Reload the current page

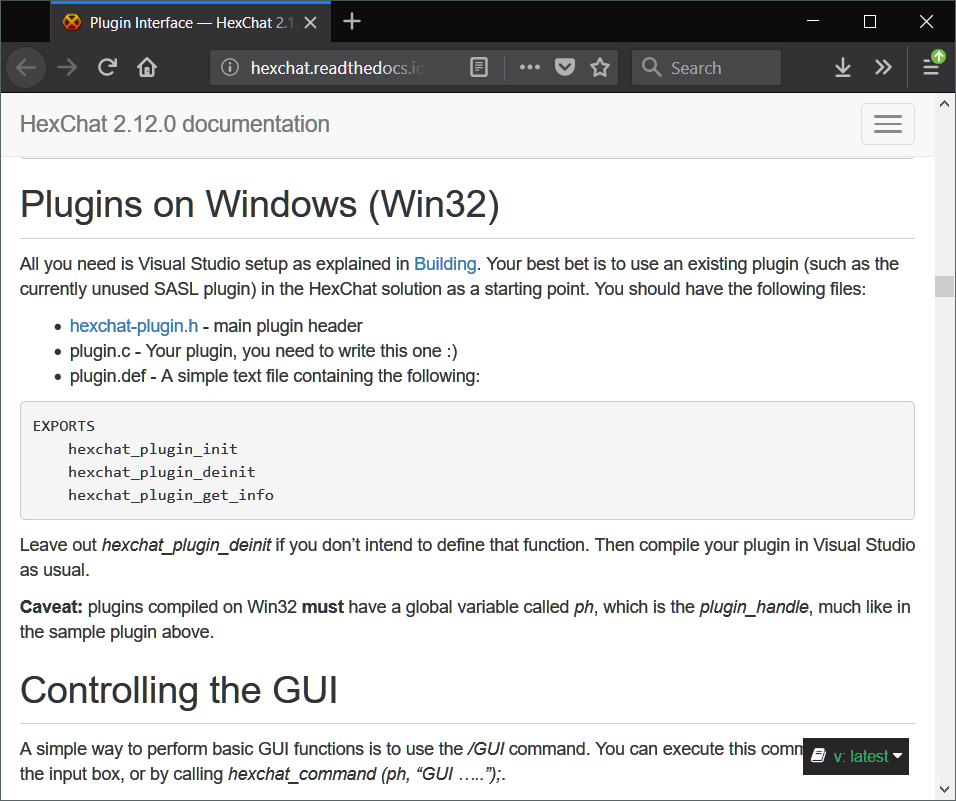107,68
